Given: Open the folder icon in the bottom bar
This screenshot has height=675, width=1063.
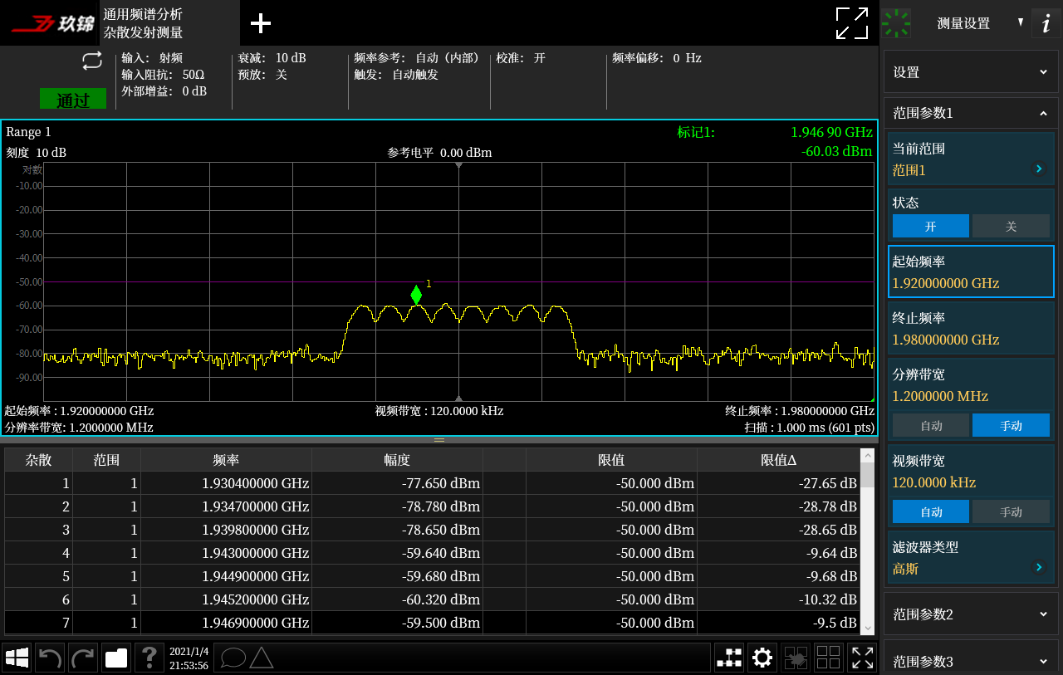Looking at the screenshot, I should (x=116, y=657).
